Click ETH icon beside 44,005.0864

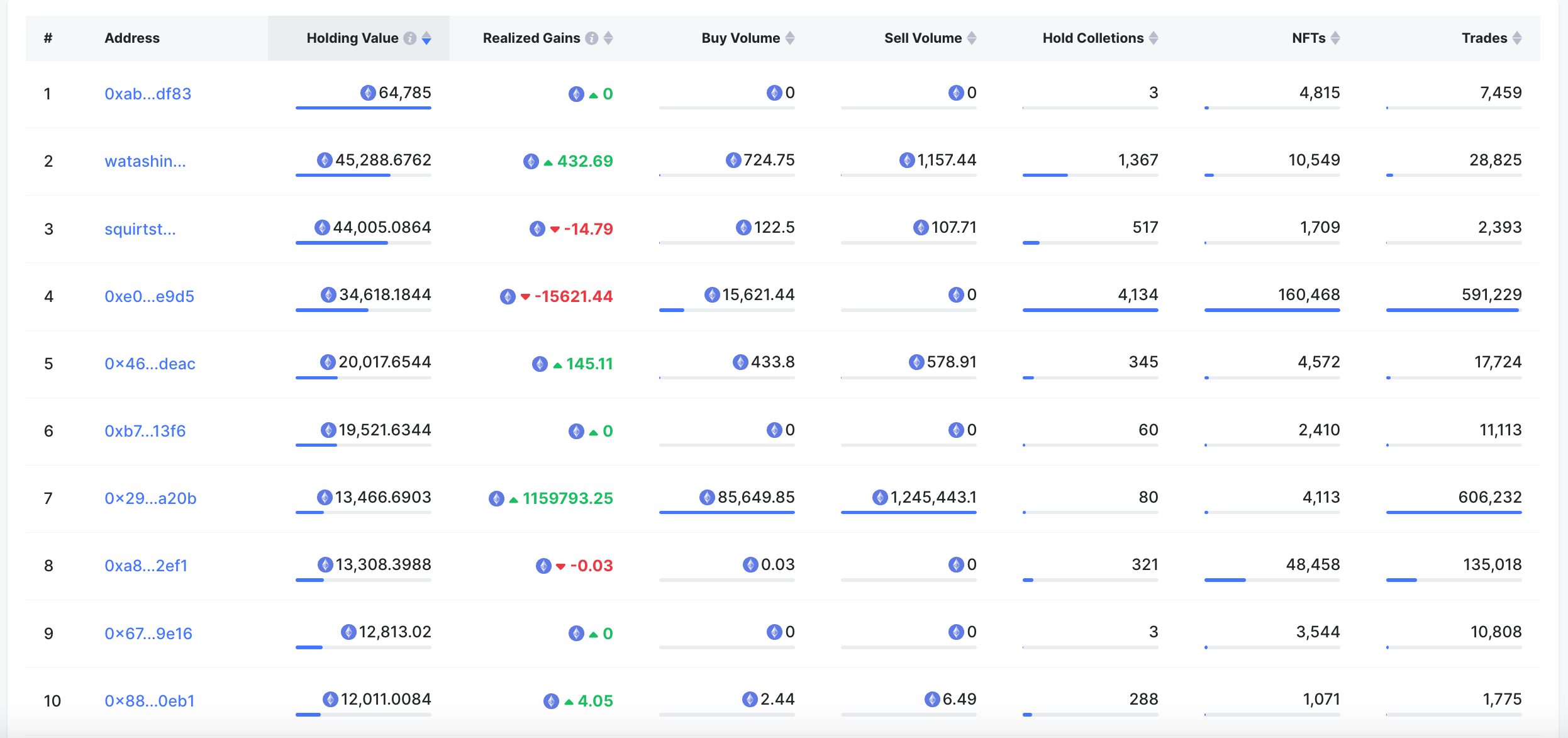pos(322,228)
